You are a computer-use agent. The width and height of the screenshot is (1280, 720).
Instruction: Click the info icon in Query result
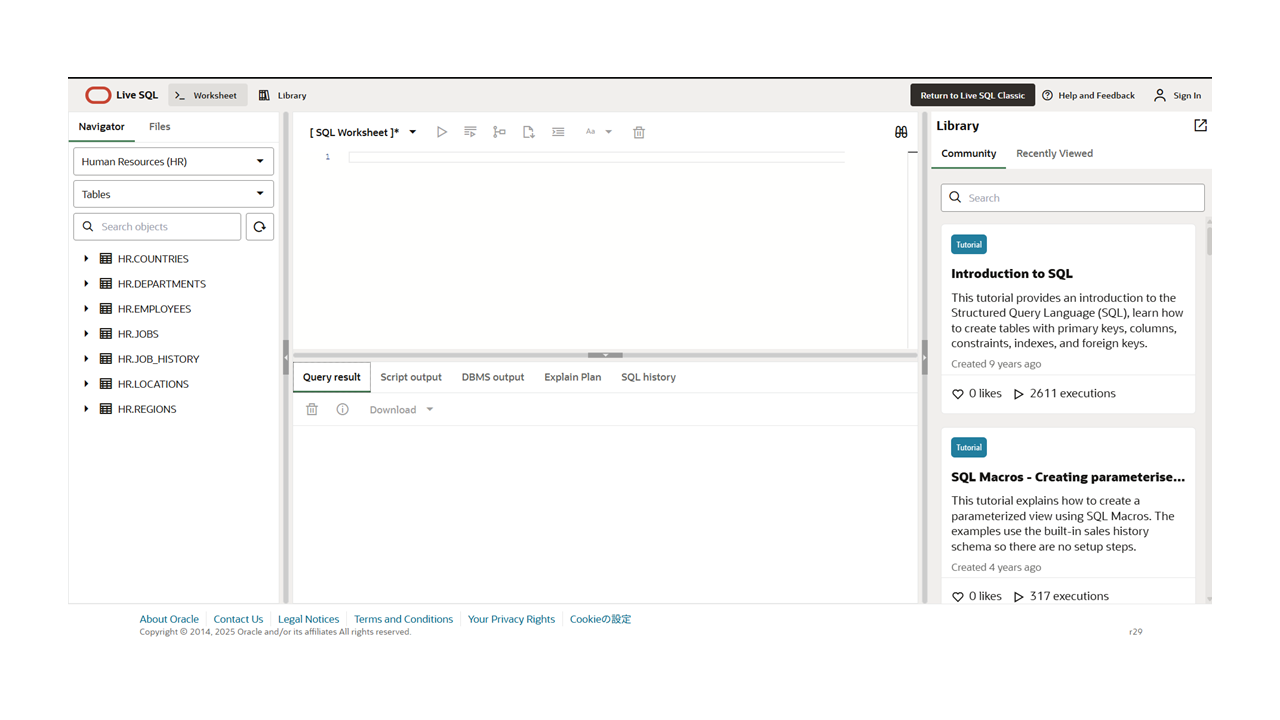343,410
